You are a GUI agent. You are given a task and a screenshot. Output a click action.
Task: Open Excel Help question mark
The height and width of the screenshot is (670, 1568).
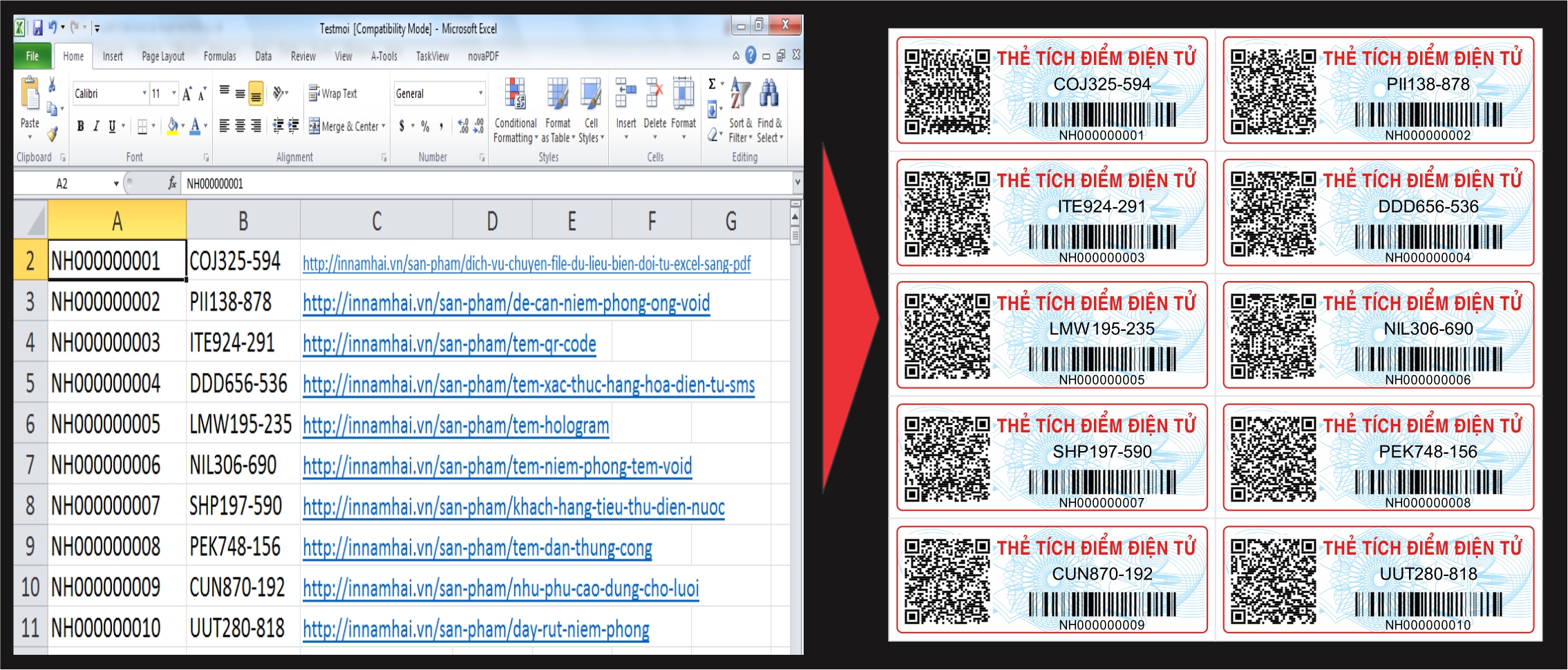[x=751, y=55]
